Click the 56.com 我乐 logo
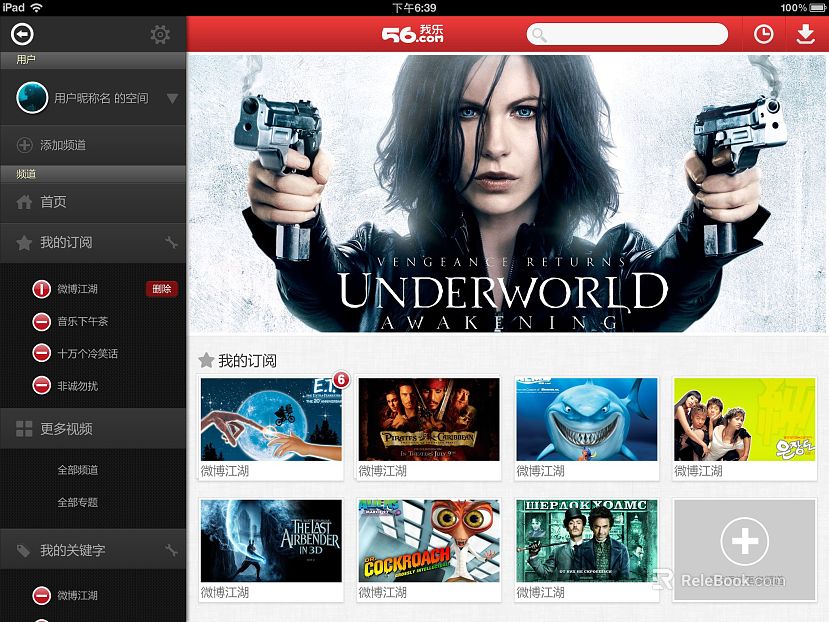 pos(412,34)
